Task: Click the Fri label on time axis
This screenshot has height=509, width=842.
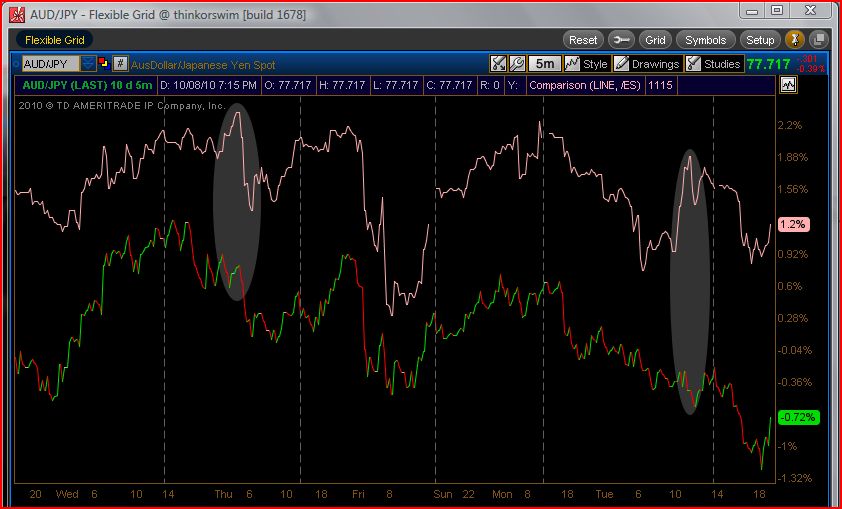Action: [358, 494]
